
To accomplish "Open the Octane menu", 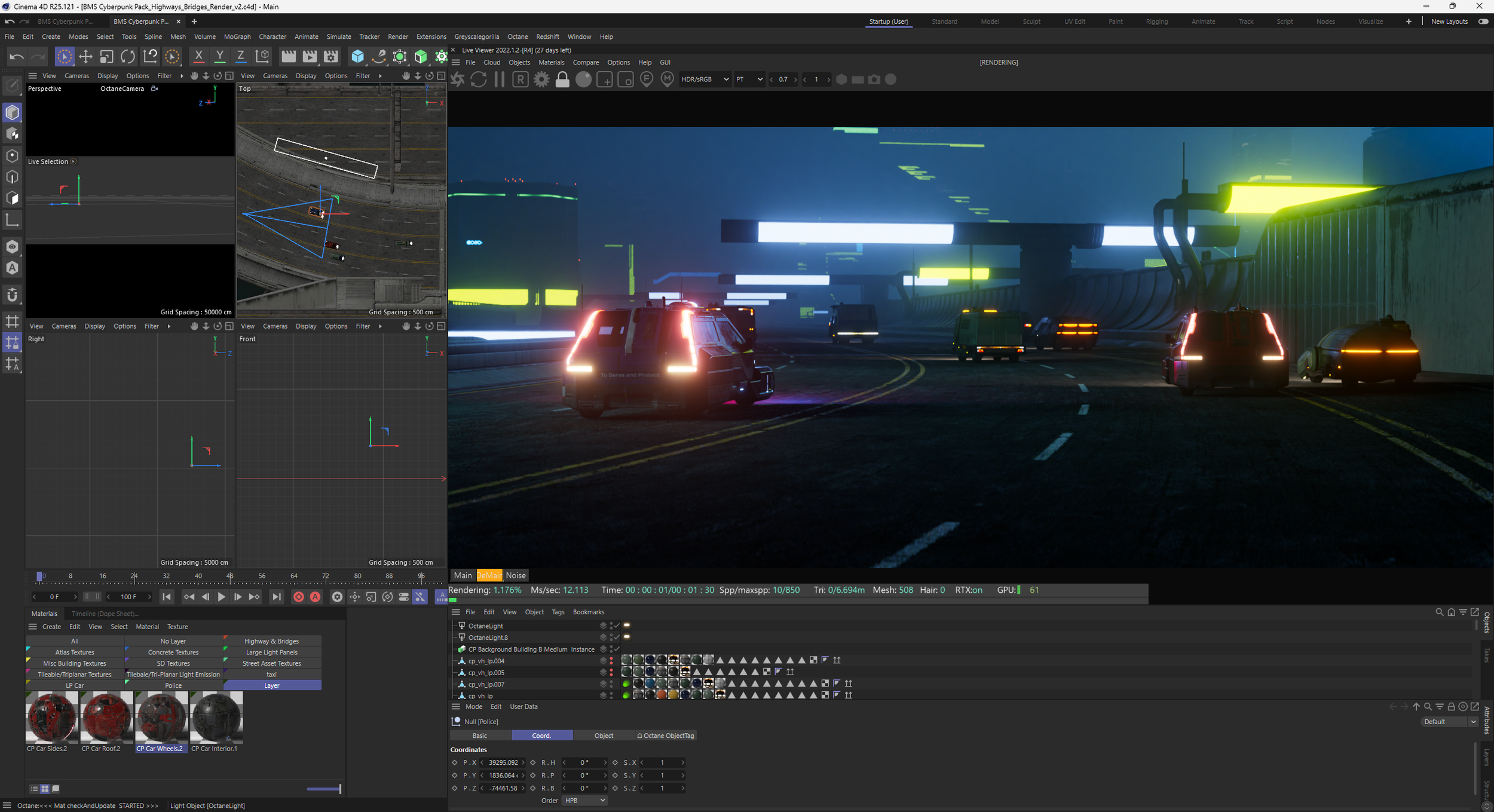I will coord(517,36).
